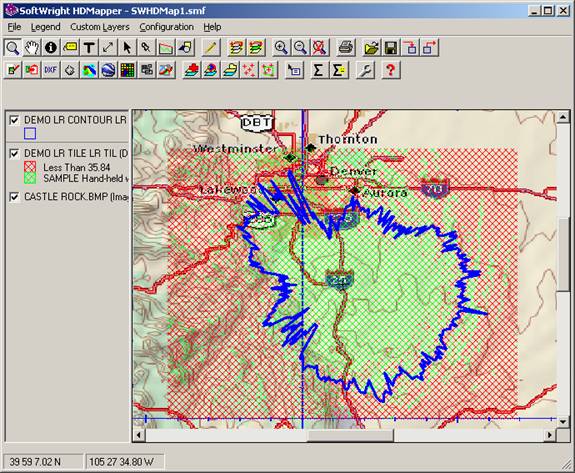
Task: Click the yellow folder layer icon
Action: (230, 70)
